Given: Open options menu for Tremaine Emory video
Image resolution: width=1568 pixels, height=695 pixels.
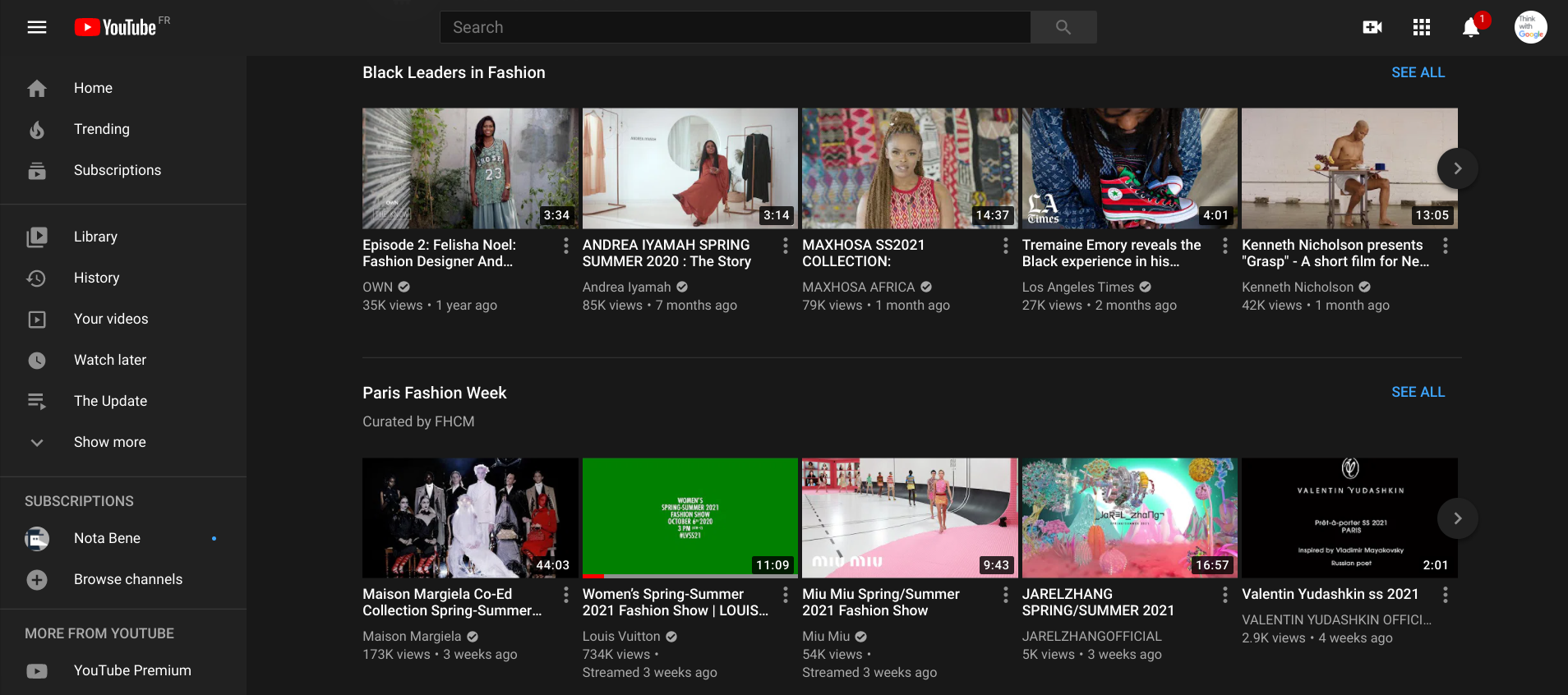Looking at the screenshot, I should (1225, 245).
